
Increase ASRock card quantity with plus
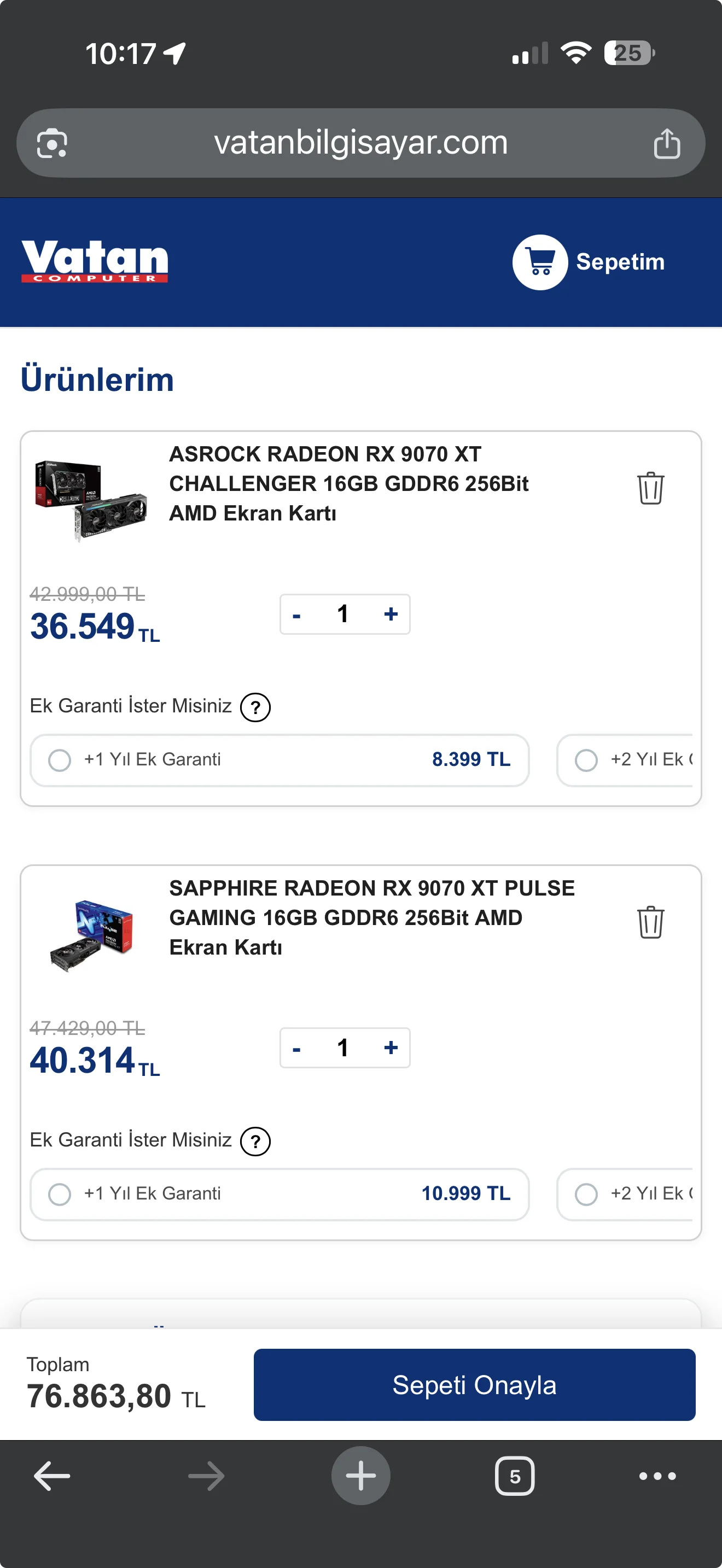click(x=391, y=614)
